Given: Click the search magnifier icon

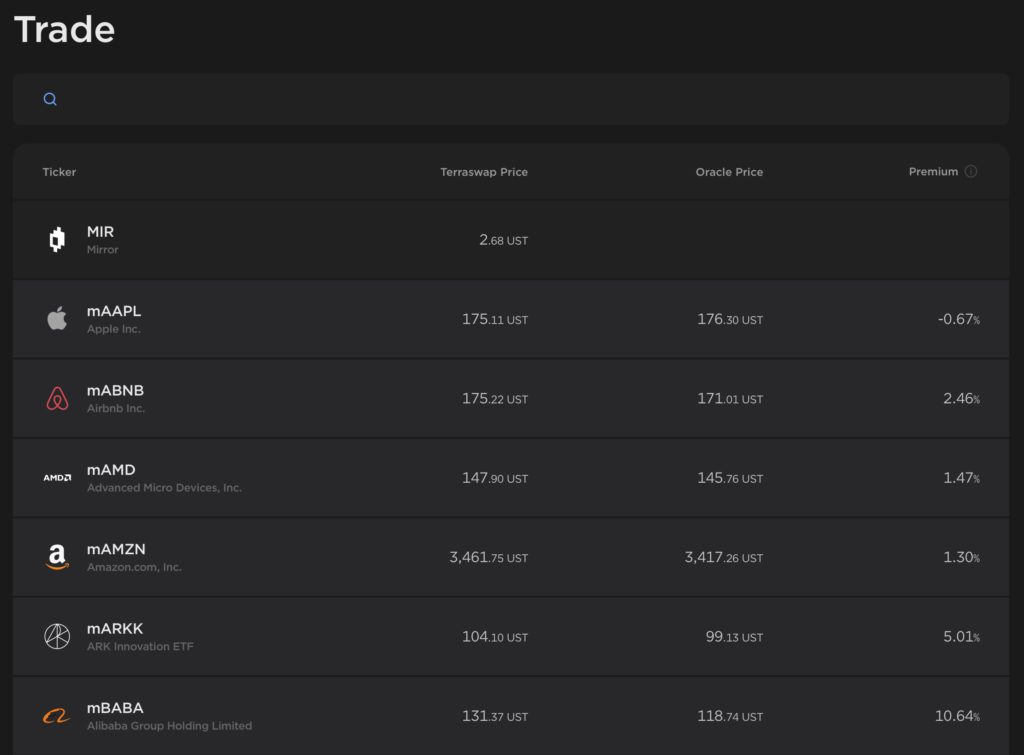Looking at the screenshot, I should pyautogui.click(x=50, y=99).
